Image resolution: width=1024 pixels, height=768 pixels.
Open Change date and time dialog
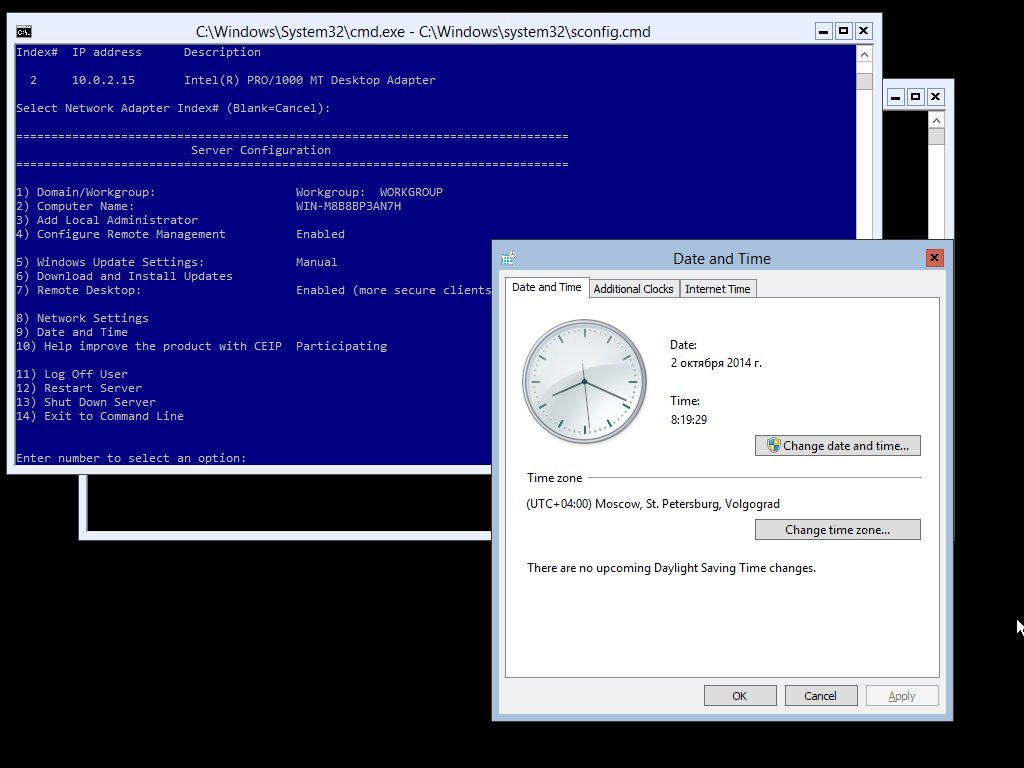click(x=838, y=445)
